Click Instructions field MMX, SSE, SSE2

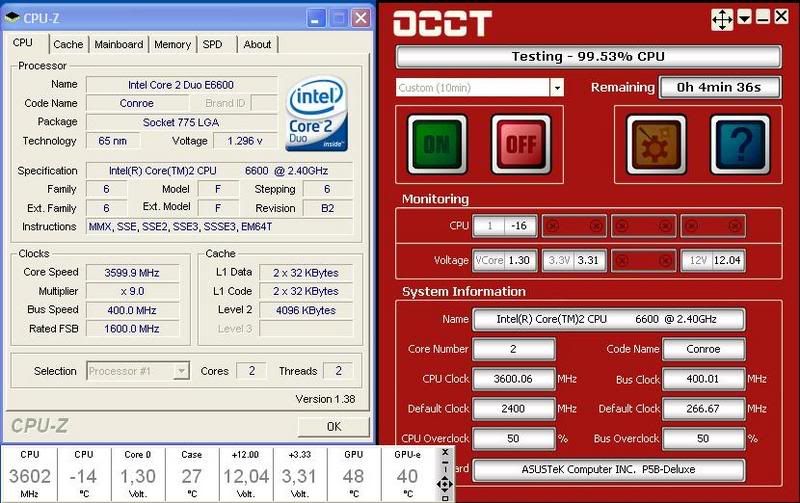219,227
